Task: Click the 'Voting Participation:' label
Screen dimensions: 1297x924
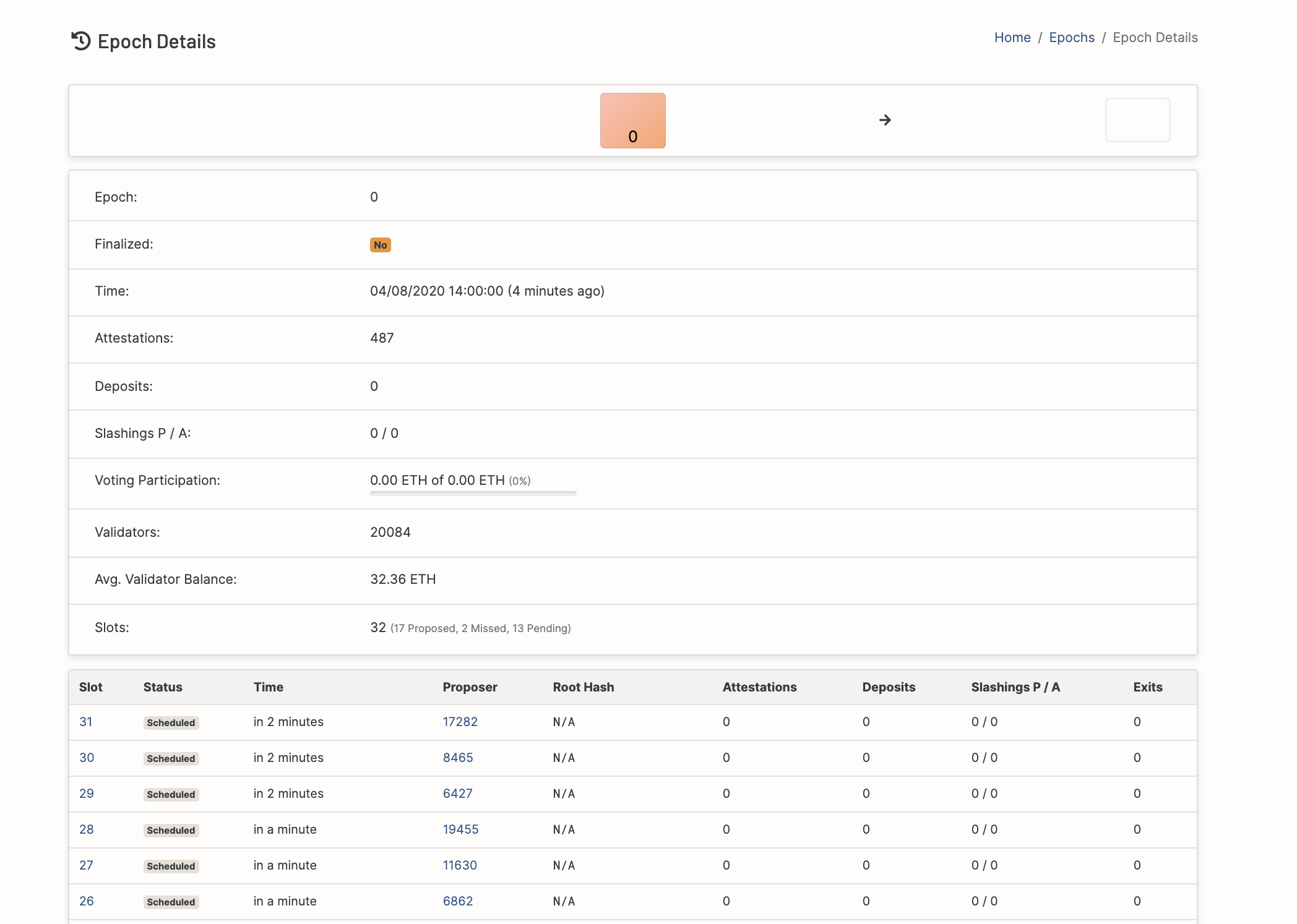Action: 157,481
